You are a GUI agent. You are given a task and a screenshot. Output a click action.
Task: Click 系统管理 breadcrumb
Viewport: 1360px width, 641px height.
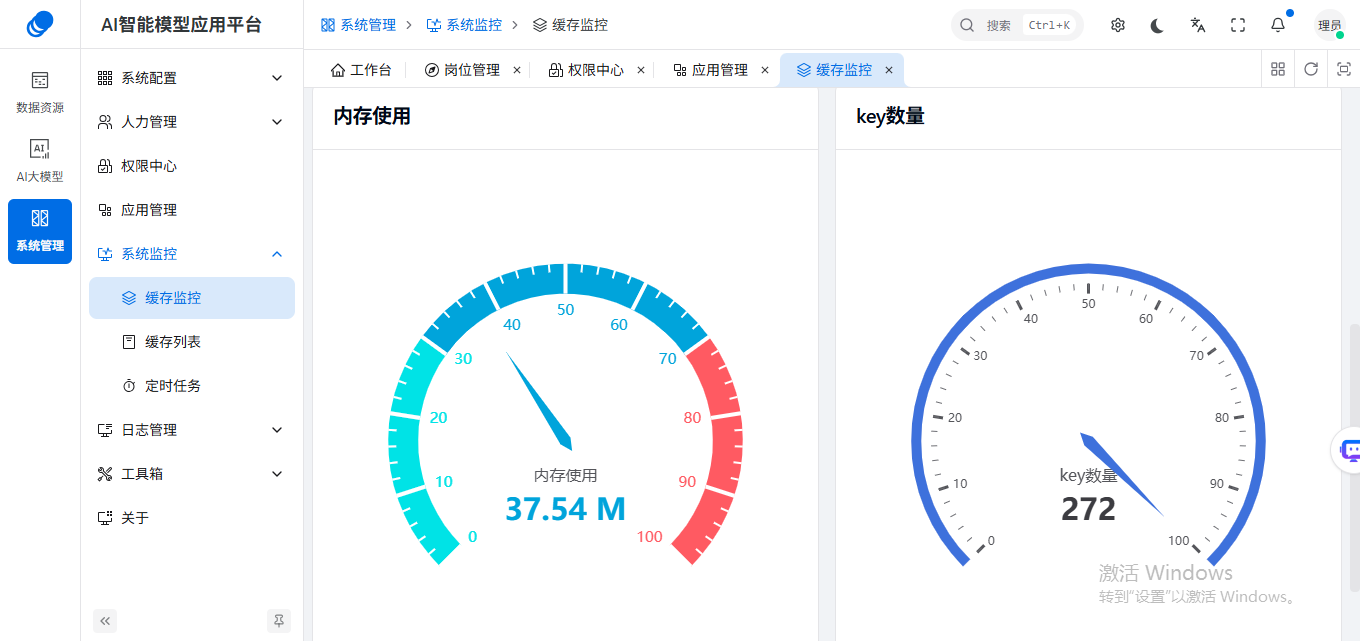tap(358, 25)
